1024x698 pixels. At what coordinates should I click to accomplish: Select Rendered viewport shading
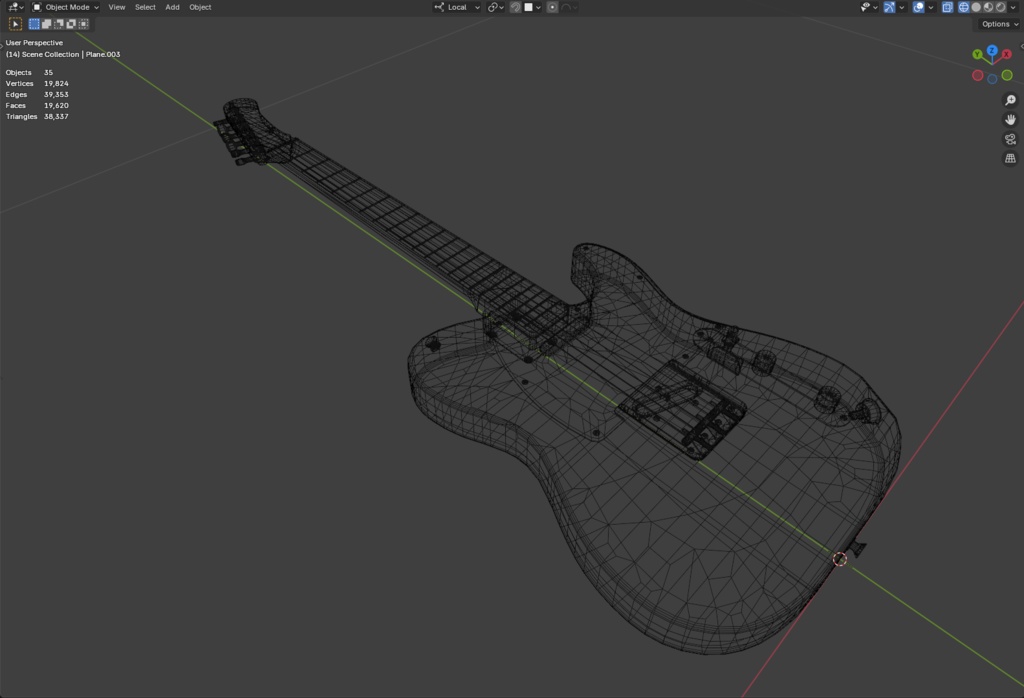[x=1001, y=7]
